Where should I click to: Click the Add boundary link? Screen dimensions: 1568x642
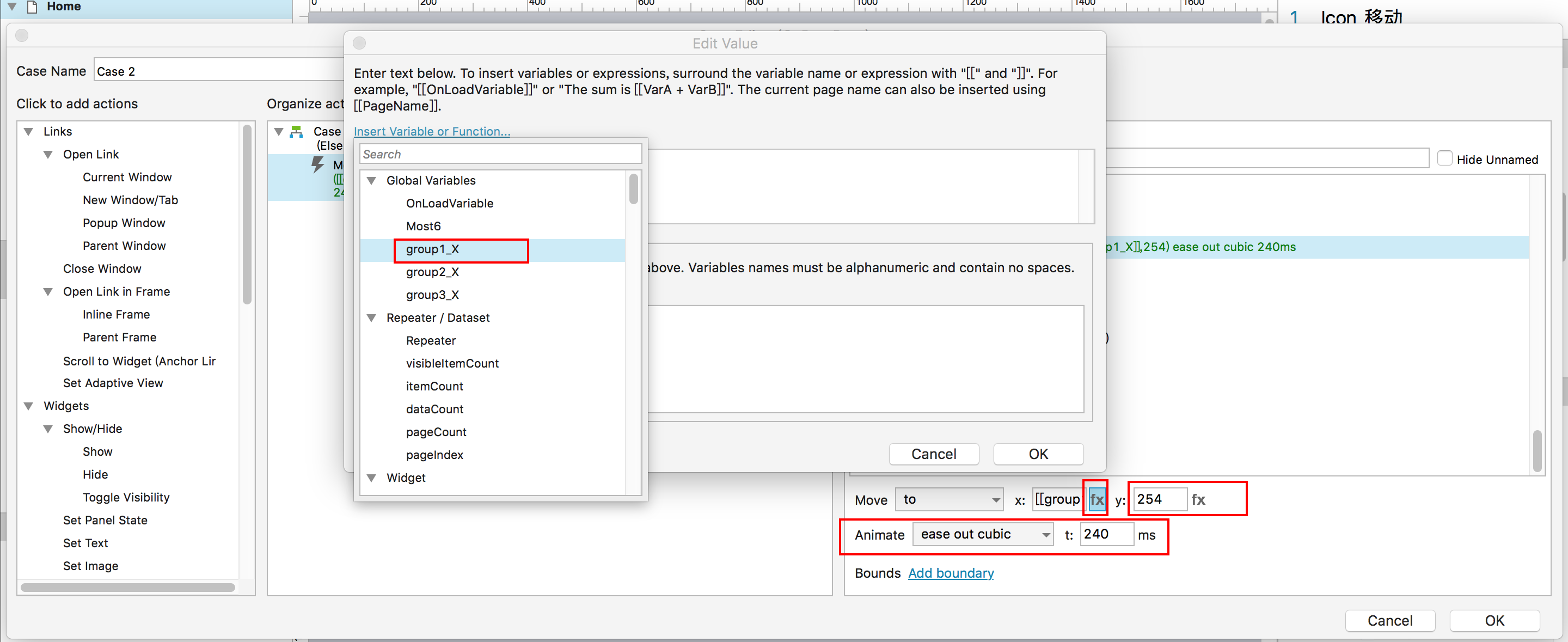coord(950,573)
